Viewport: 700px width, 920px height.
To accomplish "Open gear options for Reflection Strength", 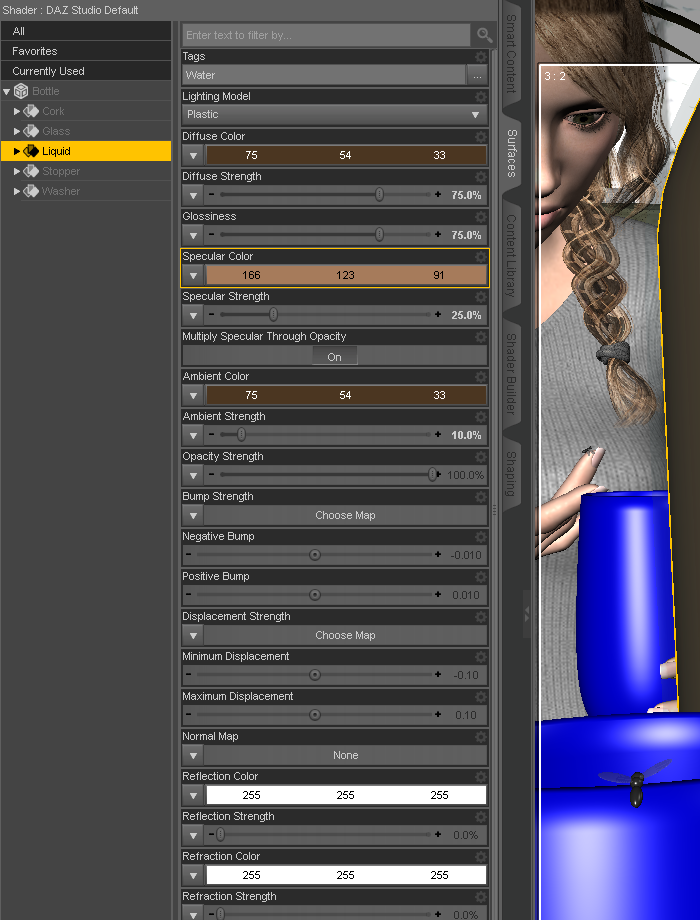I will [481, 816].
